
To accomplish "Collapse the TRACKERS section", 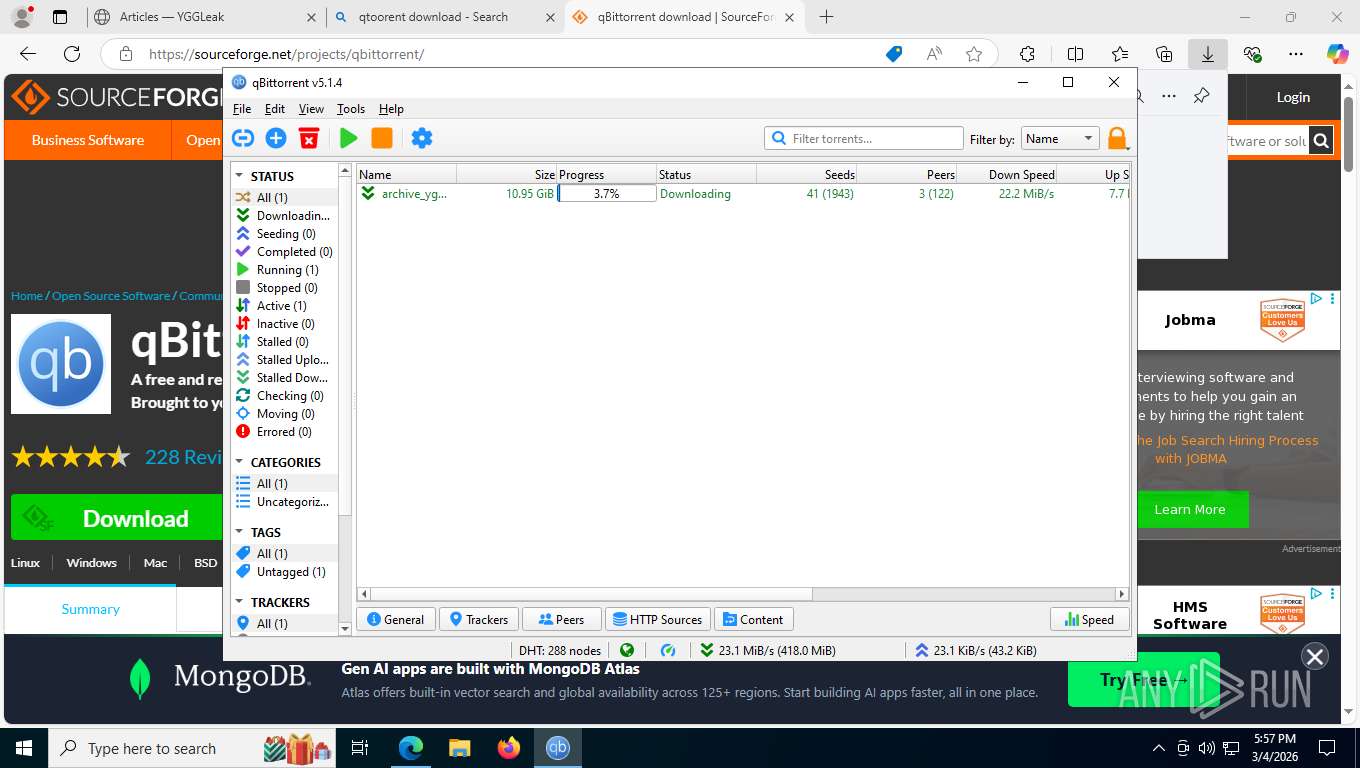I will [x=240, y=602].
